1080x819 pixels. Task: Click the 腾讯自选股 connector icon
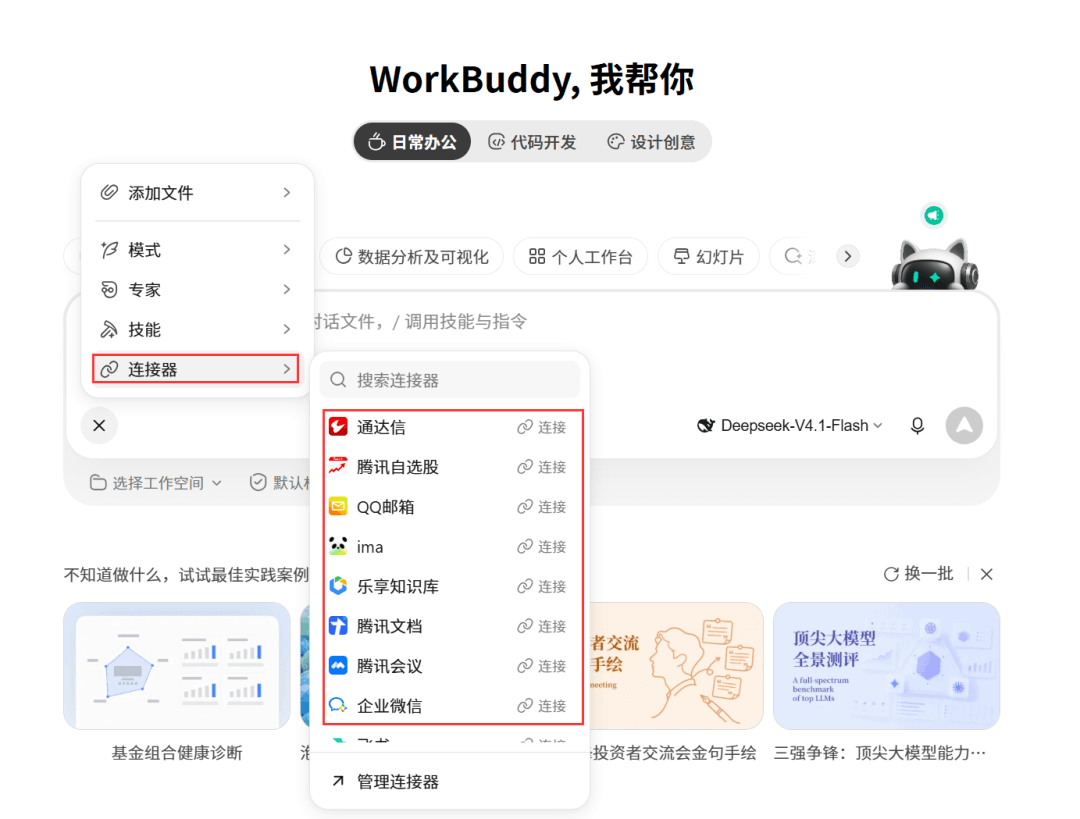tap(338, 467)
